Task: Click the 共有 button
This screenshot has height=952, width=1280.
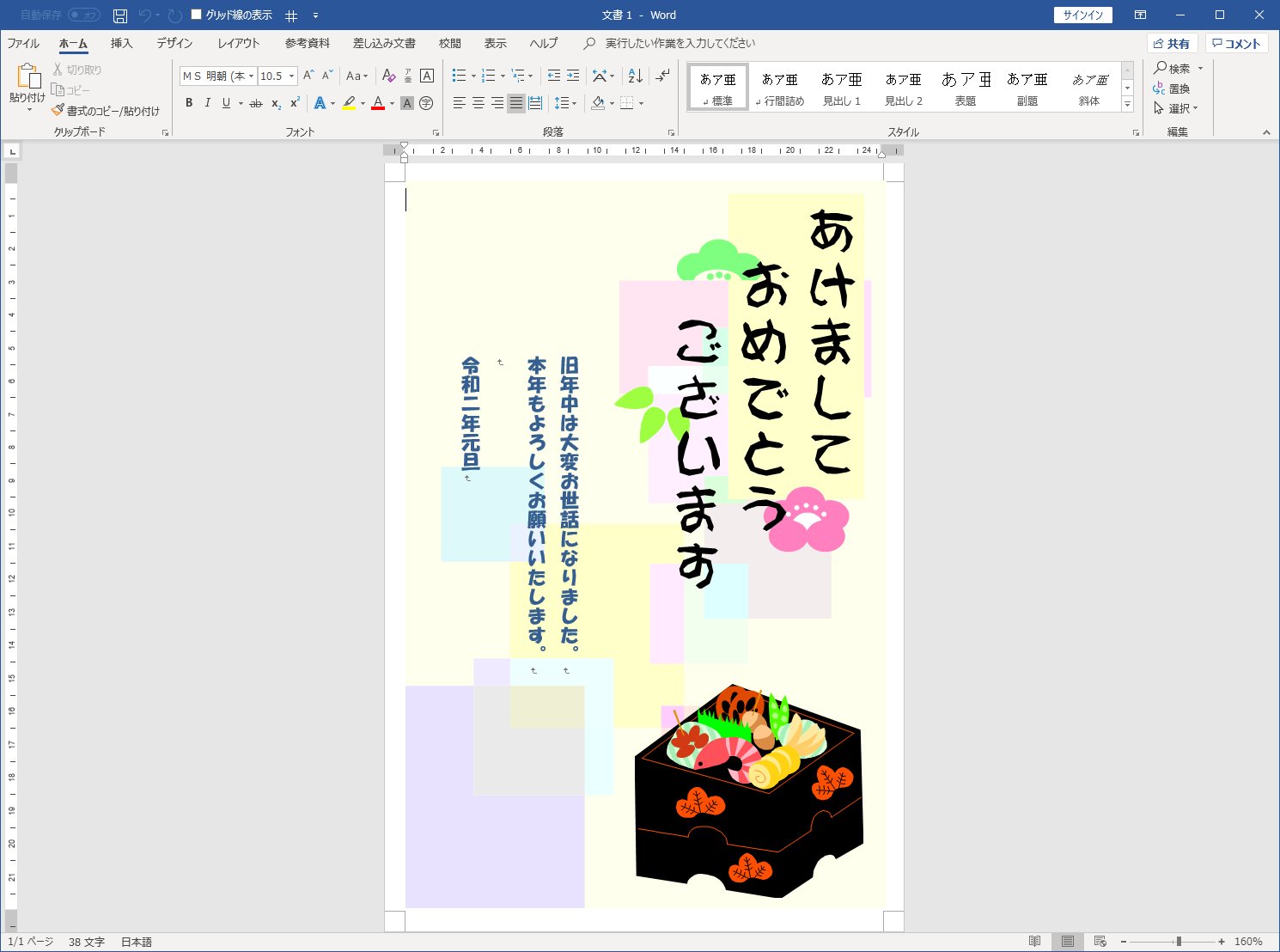Action: click(1172, 43)
